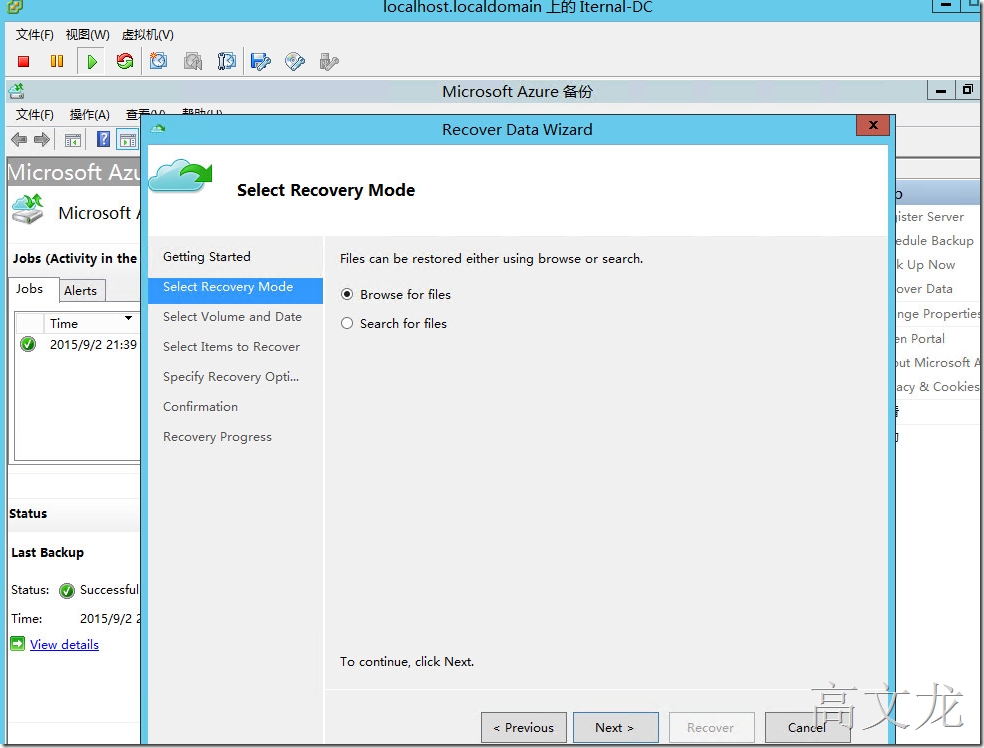The image size is (984, 748).
Task: Switch to the Alerts tab
Action: [x=80, y=291]
